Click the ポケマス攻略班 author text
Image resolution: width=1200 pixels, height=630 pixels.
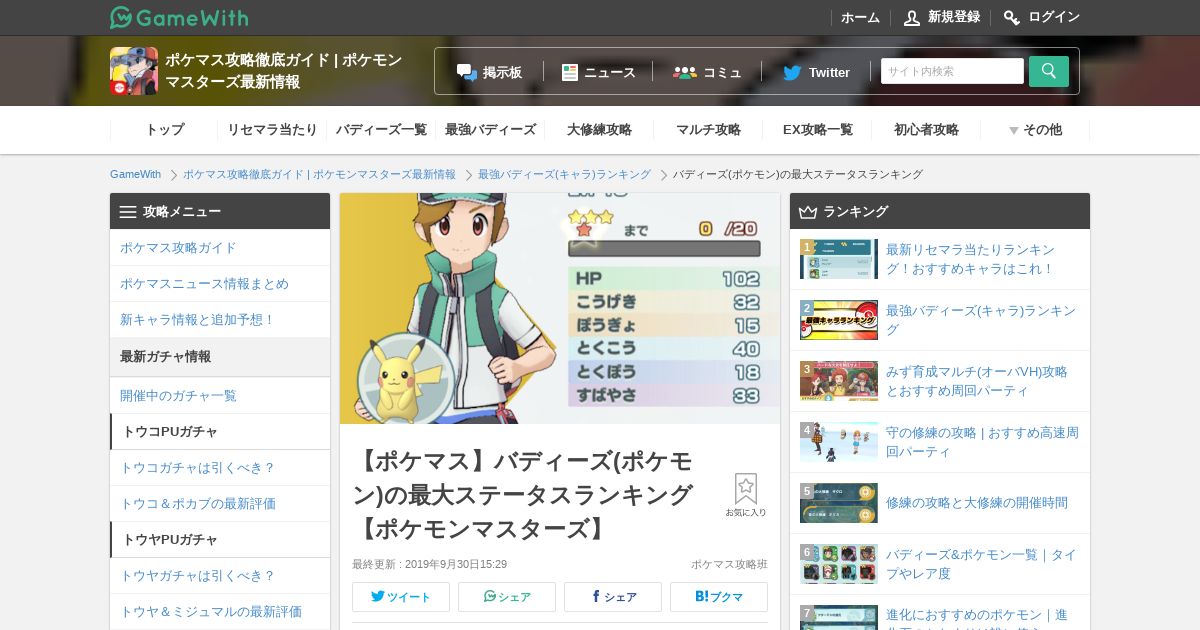pos(729,564)
